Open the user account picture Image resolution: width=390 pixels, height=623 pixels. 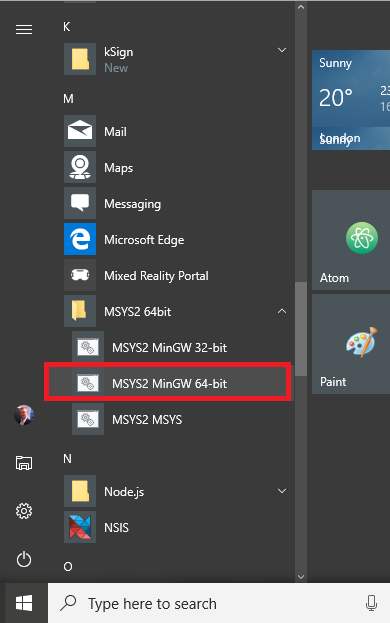[x=24, y=415]
